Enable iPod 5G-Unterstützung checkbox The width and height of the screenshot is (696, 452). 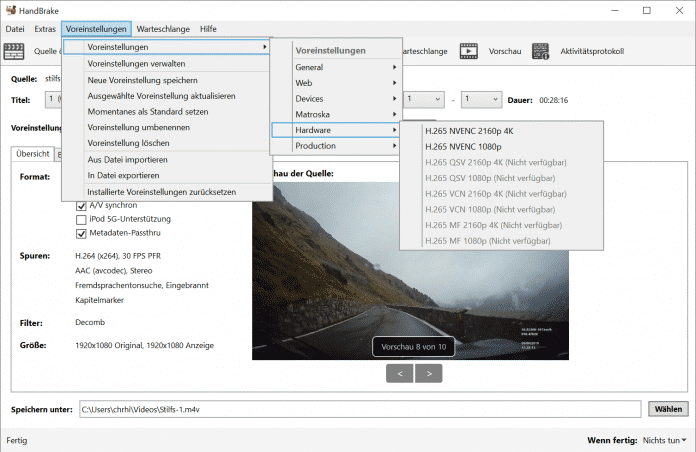pyautogui.click(x=82, y=219)
